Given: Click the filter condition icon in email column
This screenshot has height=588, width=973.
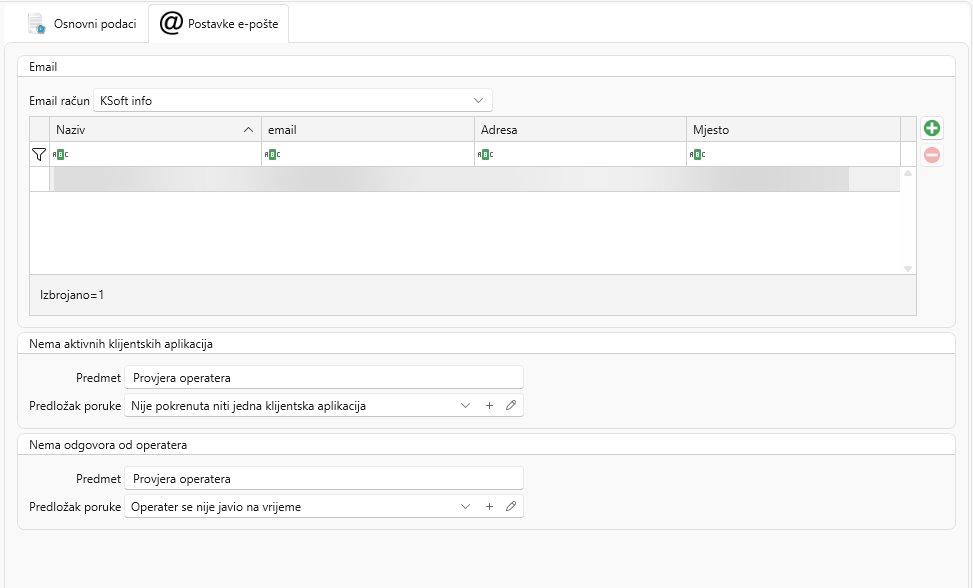Looking at the screenshot, I should tap(273, 155).
